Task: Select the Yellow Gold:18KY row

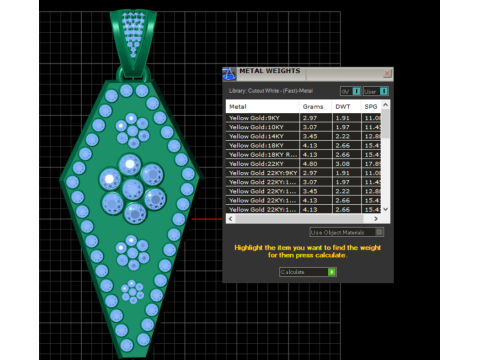Action: click(303, 145)
